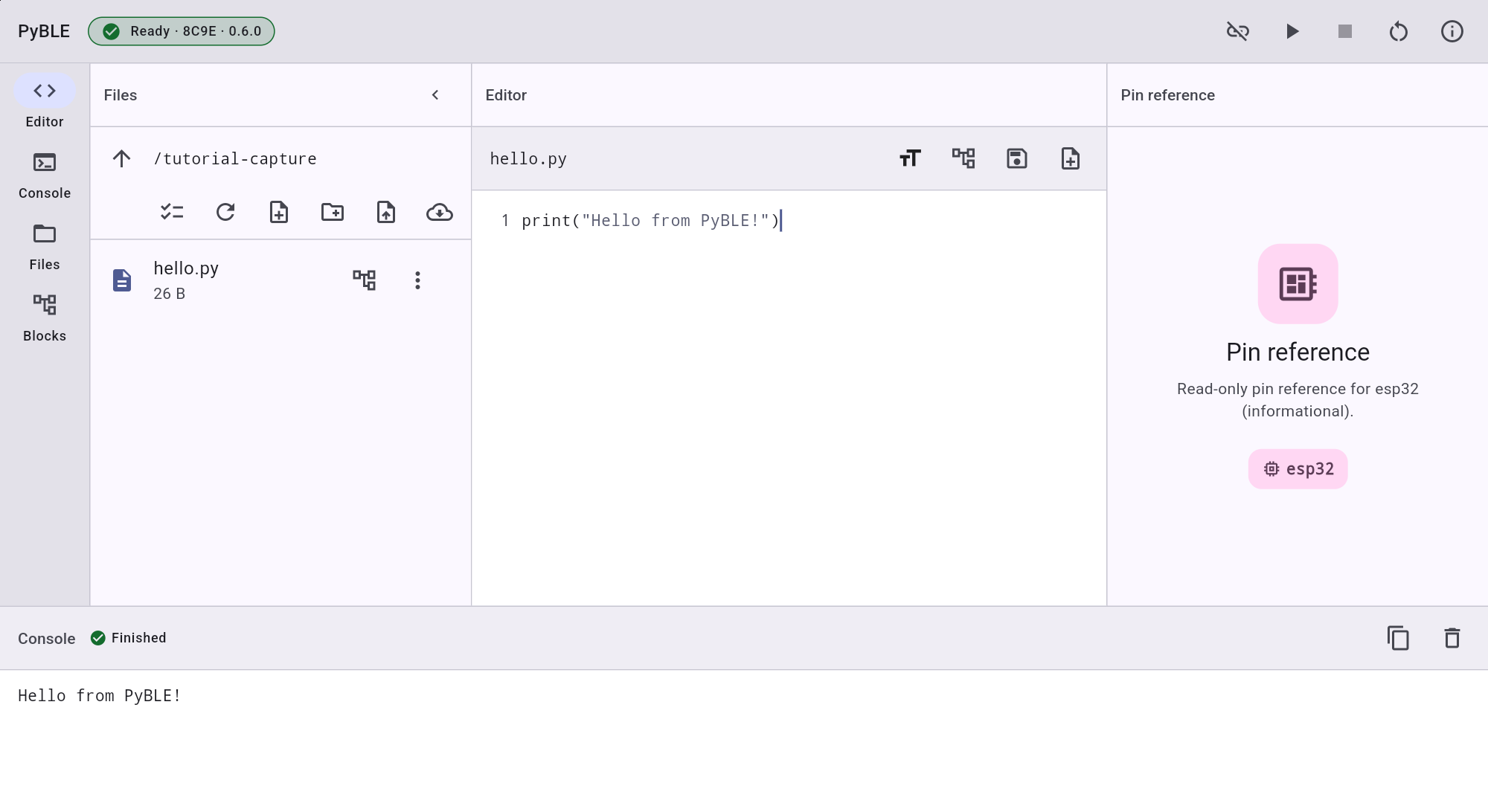
Task: Open the Blocks sidebar tab
Action: click(45, 319)
